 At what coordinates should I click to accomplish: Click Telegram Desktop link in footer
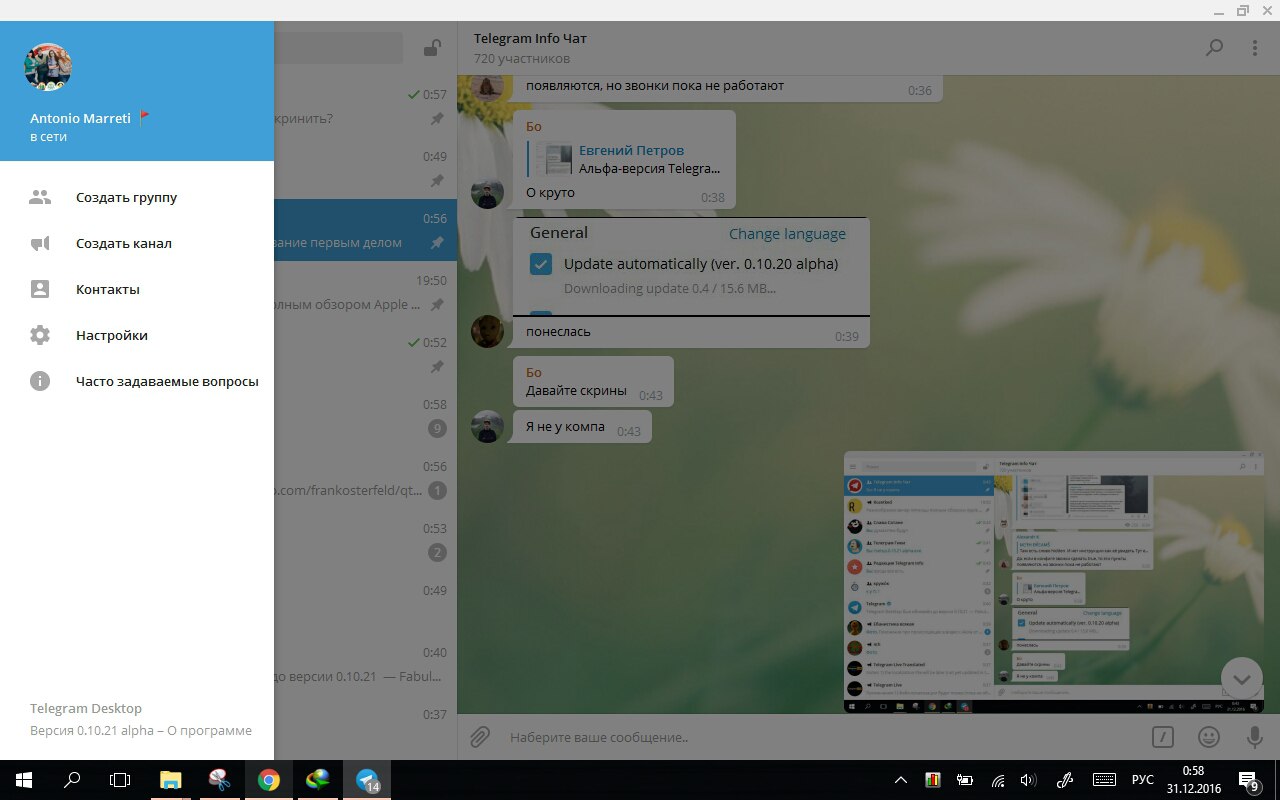click(86, 708)
